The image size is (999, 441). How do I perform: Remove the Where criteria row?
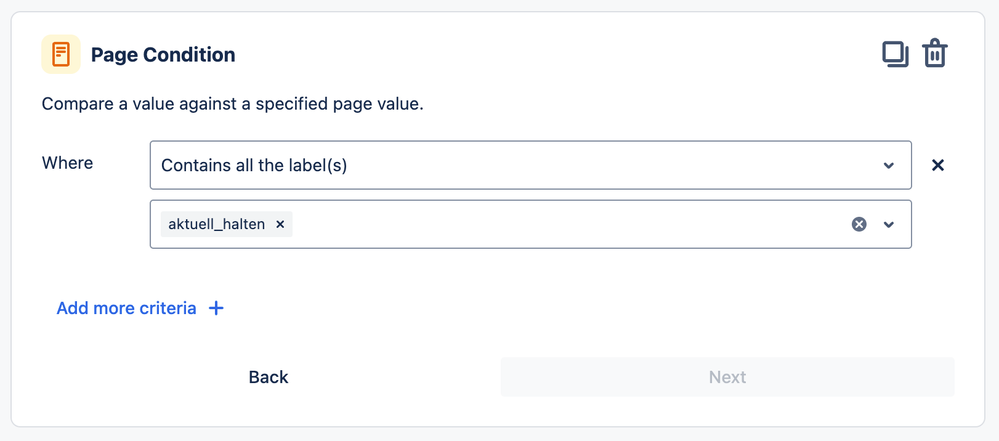pyautogui.click(x=938, y=165)
